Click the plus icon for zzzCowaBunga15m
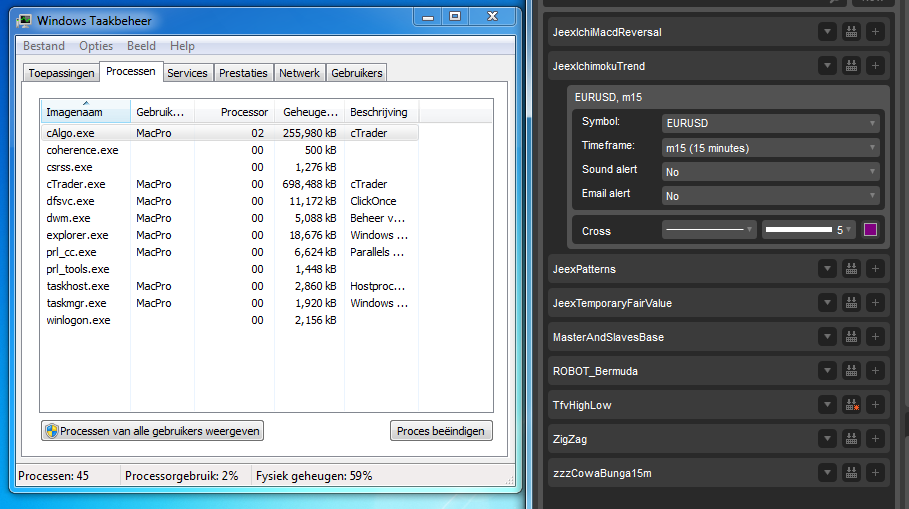This screenshot has height=509, width=909. click(x=875, y=473)
